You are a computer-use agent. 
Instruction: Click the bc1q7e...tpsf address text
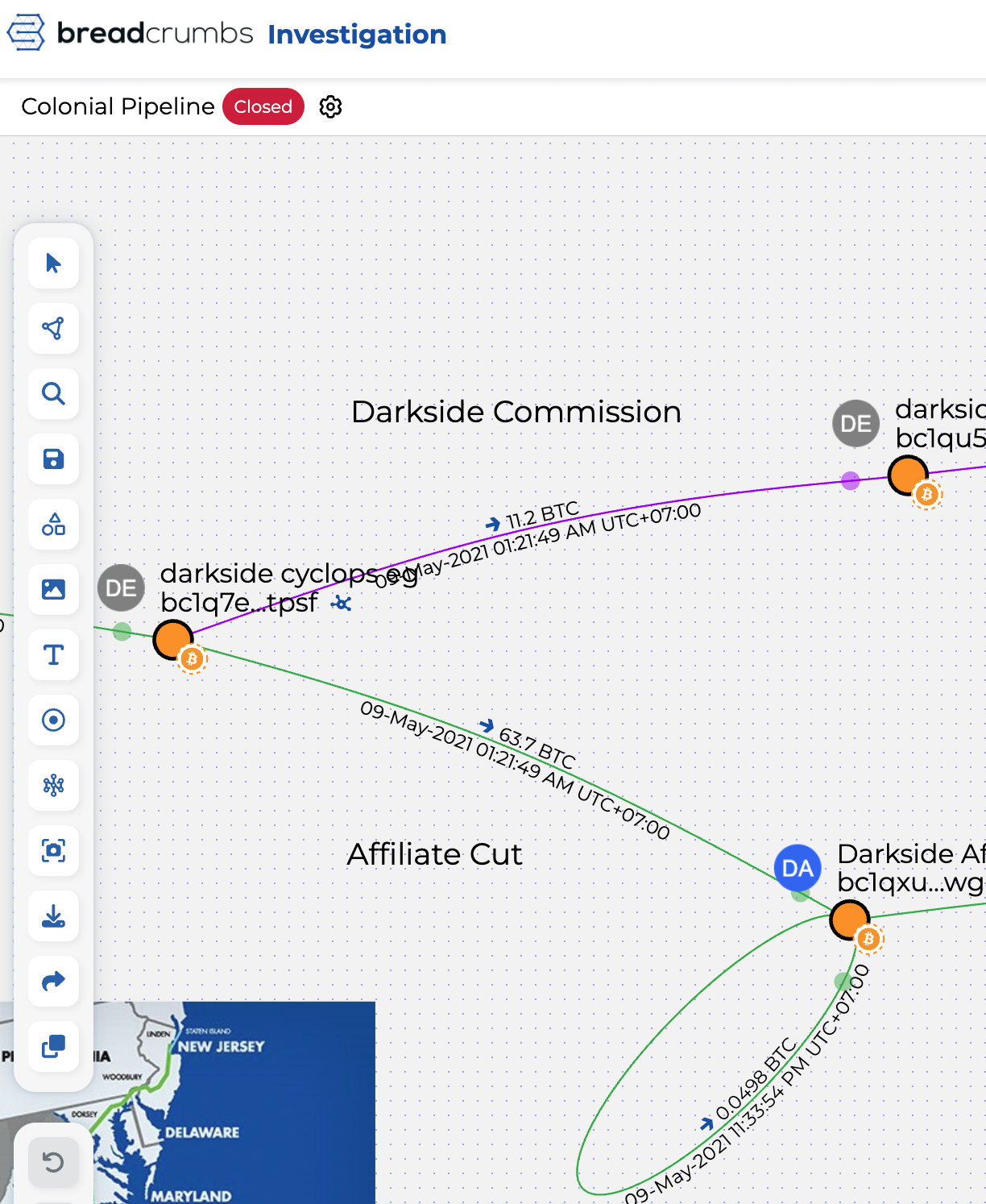click(239, 602)
